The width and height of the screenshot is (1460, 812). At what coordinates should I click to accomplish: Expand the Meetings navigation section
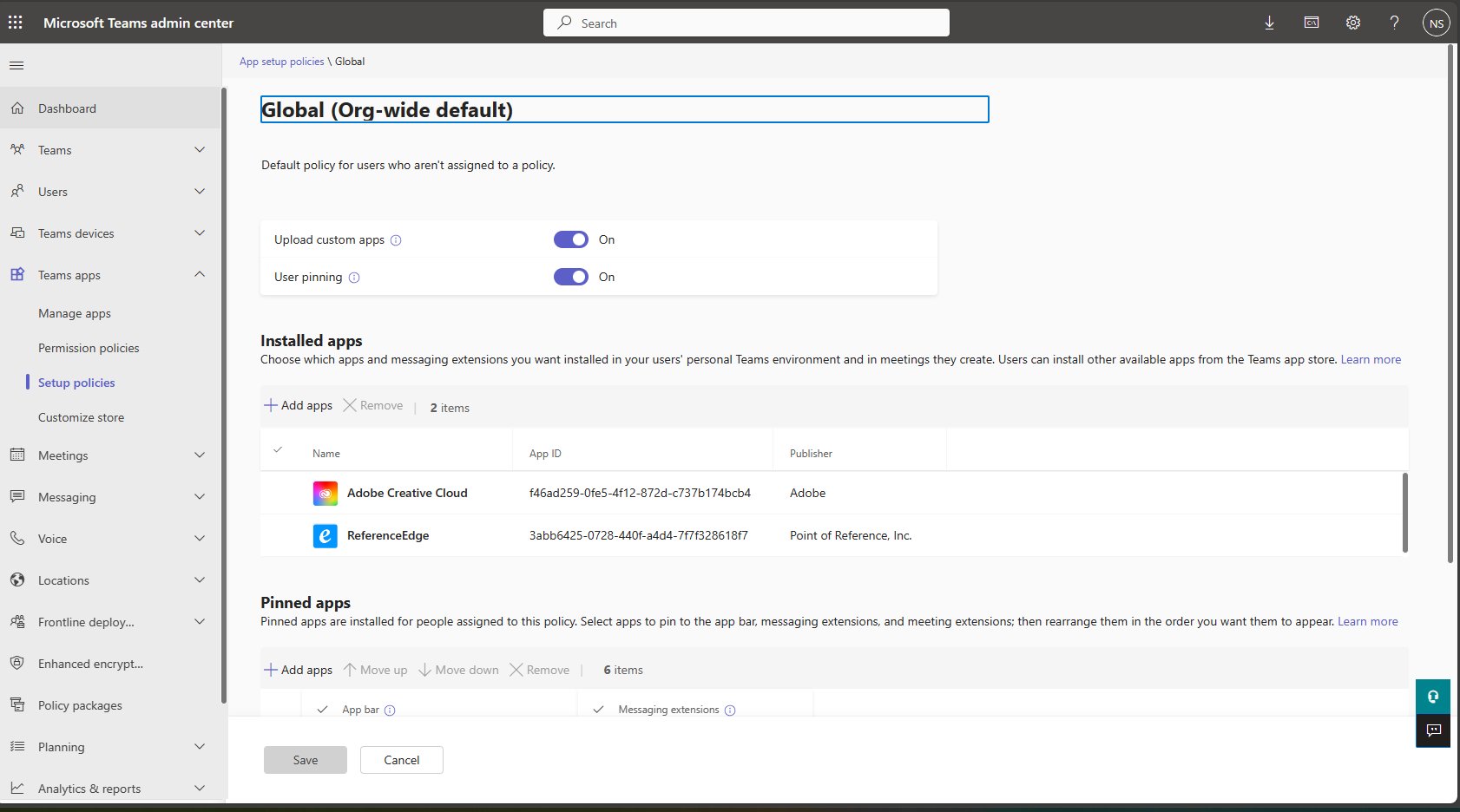coord(200,455)
